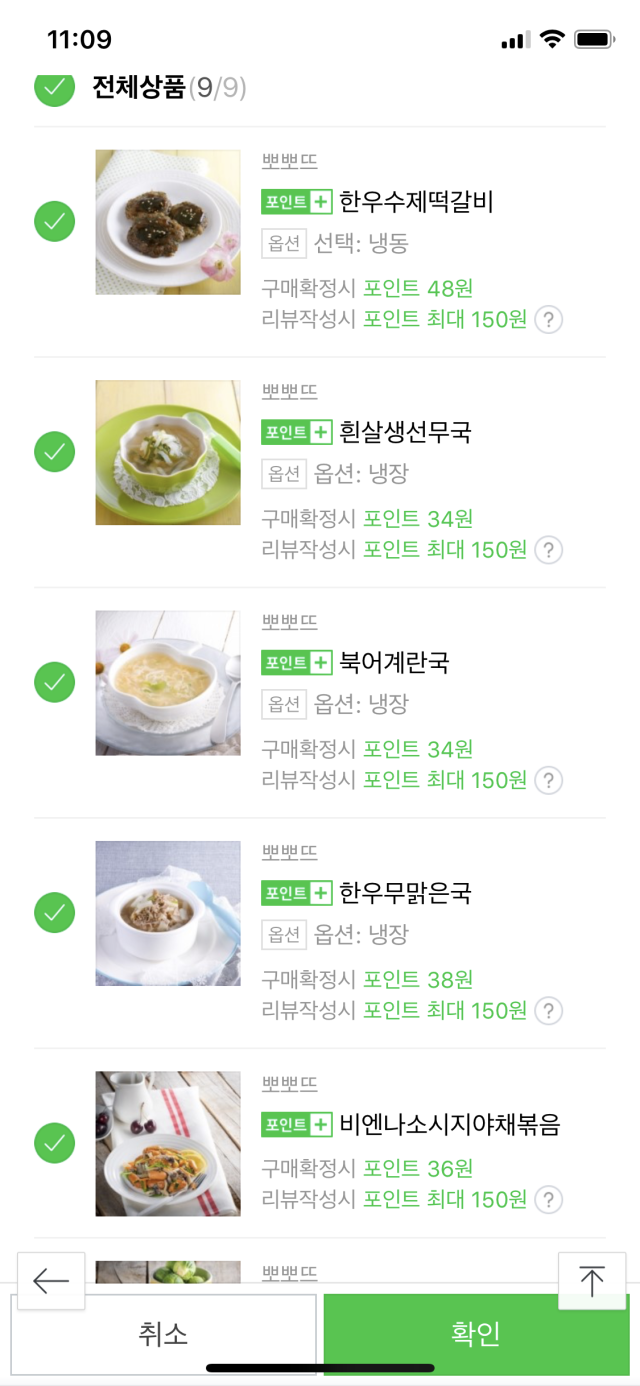Tap review points help icon for 흰살생선무국

pyautogui.click(x=548, y=550)
